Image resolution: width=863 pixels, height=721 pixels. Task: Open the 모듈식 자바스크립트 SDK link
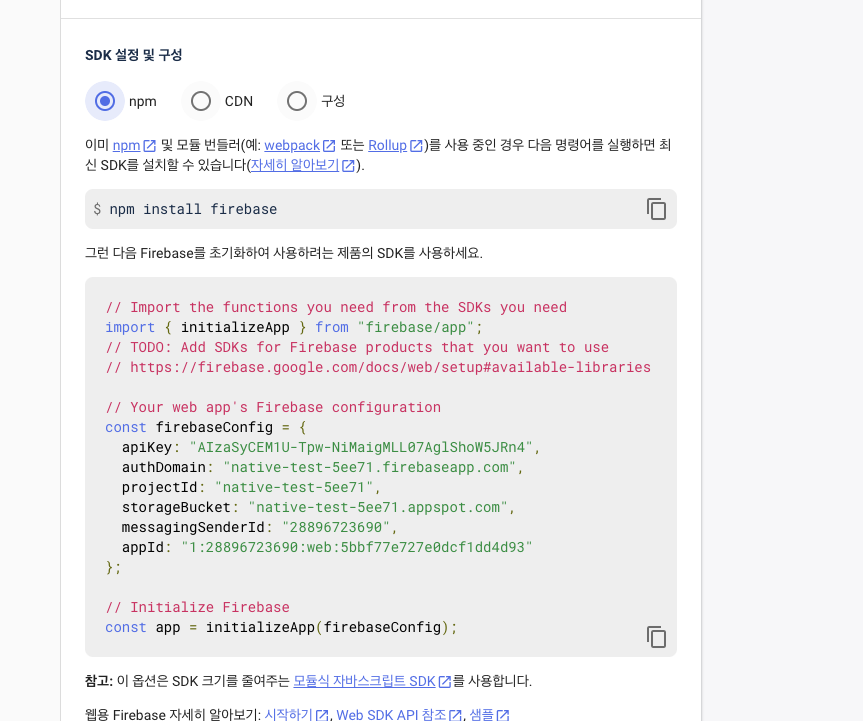[372, 681]
